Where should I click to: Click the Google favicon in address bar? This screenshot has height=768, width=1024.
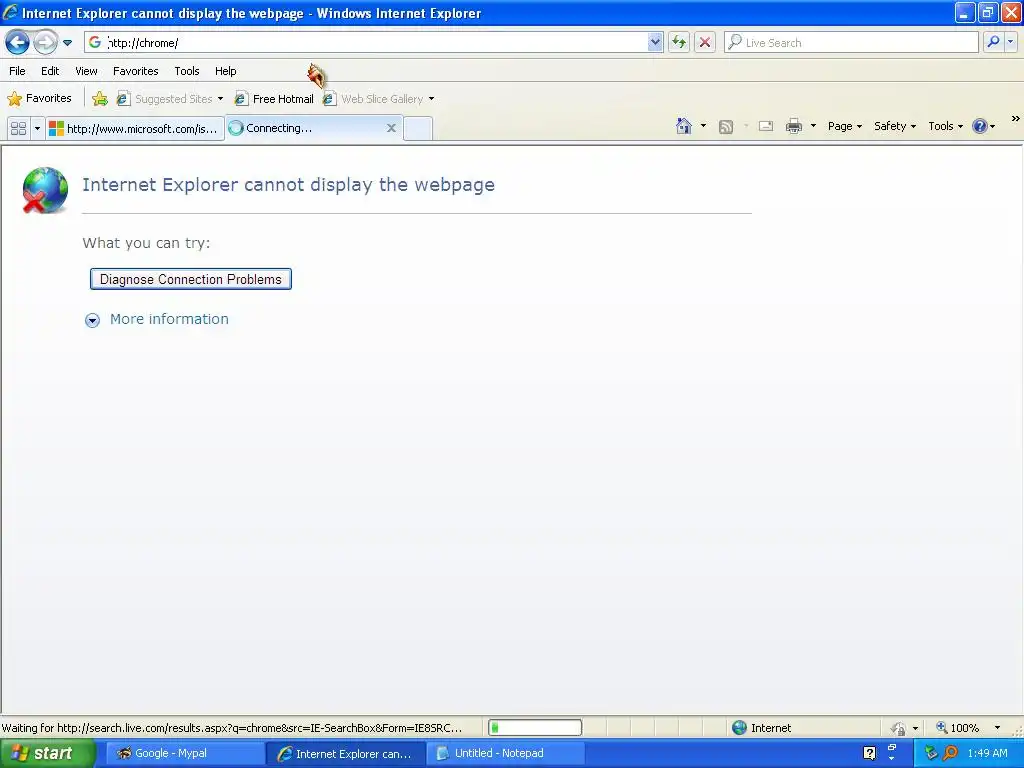(x=95, y=42)
